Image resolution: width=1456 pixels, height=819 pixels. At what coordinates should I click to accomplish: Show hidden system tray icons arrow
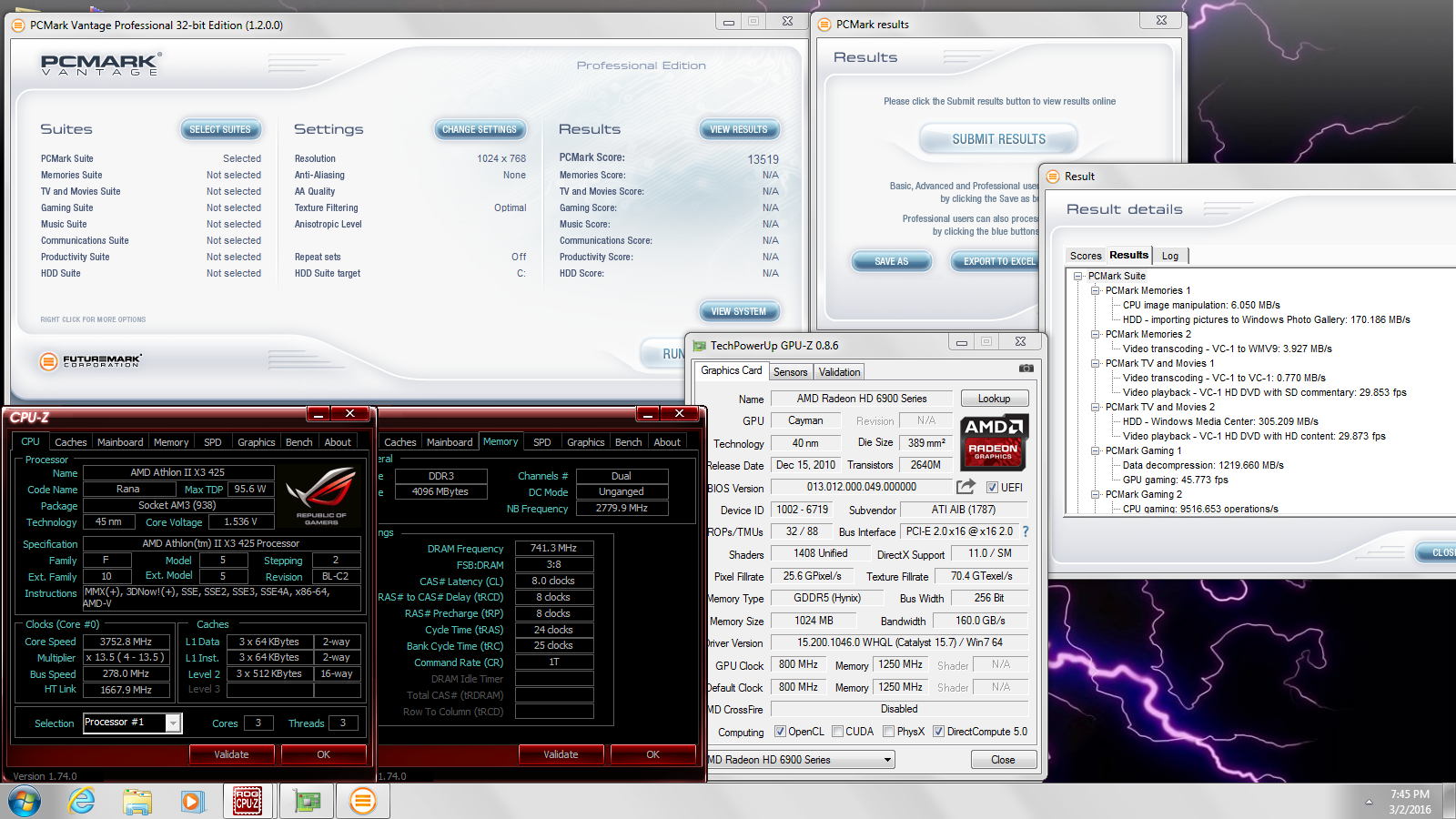coord(1369,802)
